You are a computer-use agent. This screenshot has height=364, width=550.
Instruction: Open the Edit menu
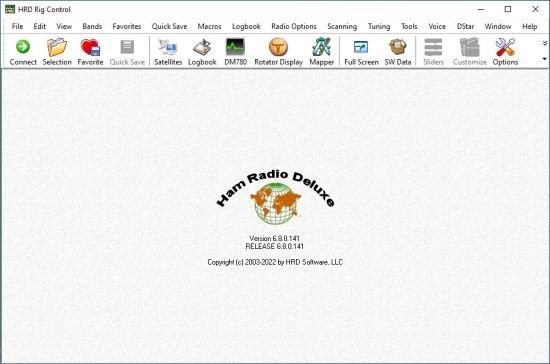tap(40, 26)
